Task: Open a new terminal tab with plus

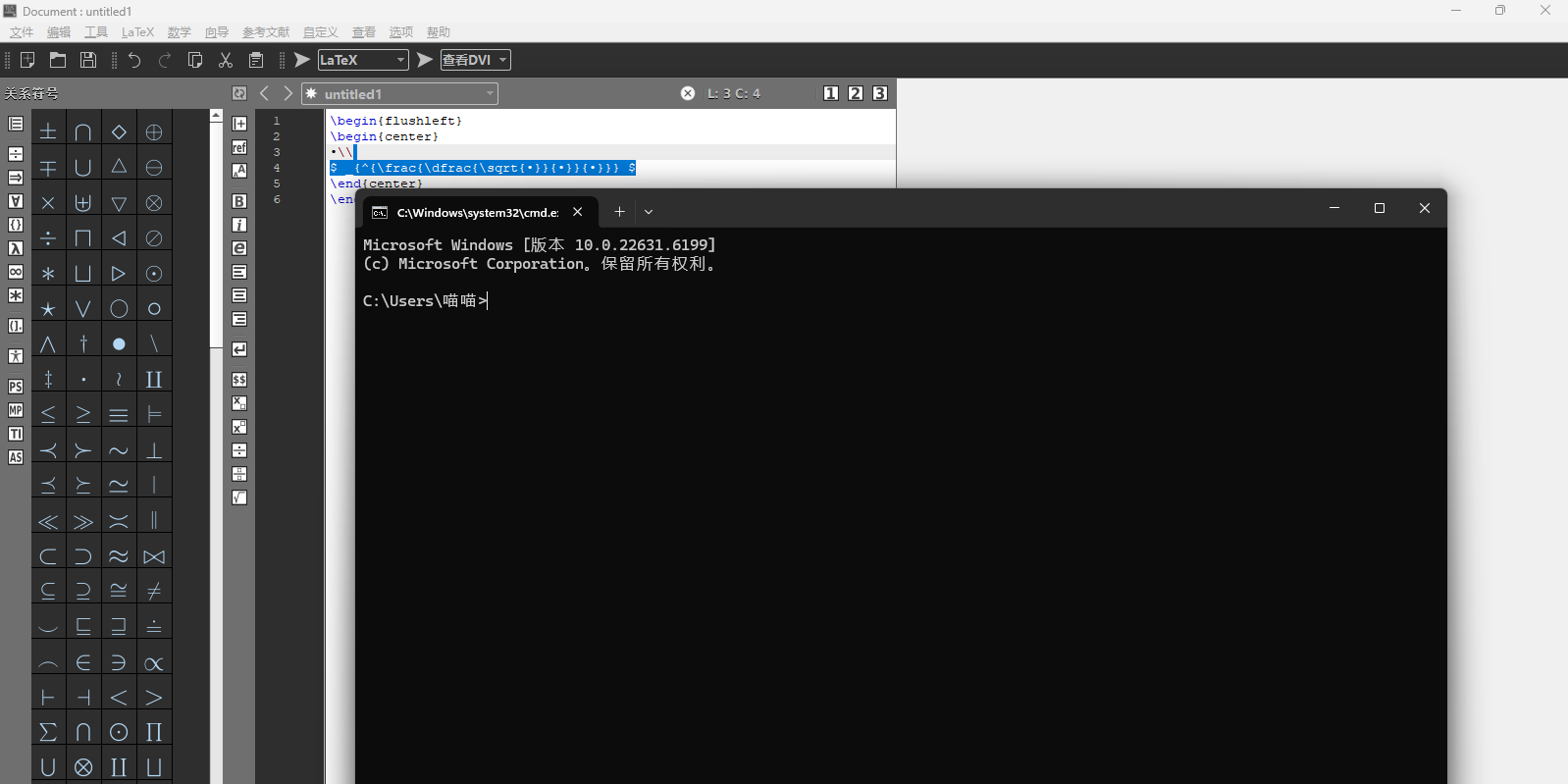Action: click(619, 212)
